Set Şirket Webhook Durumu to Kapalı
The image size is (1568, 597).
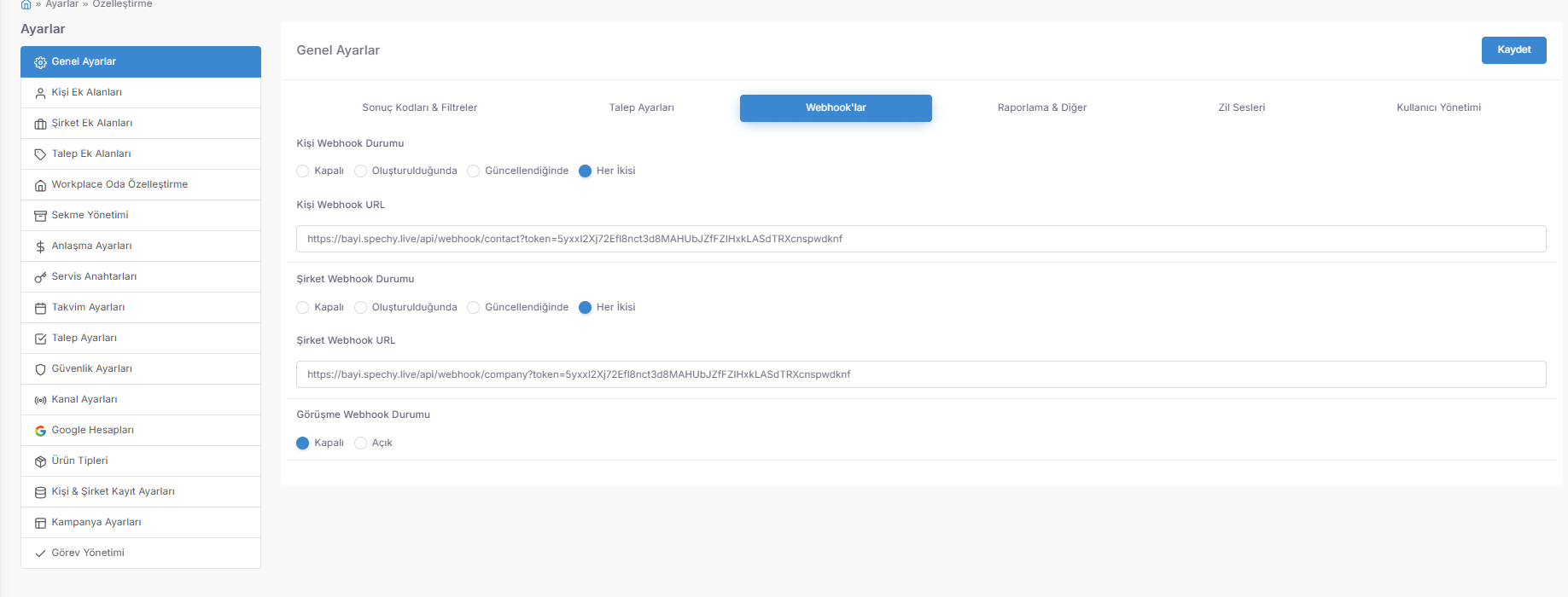coord(303,307)
